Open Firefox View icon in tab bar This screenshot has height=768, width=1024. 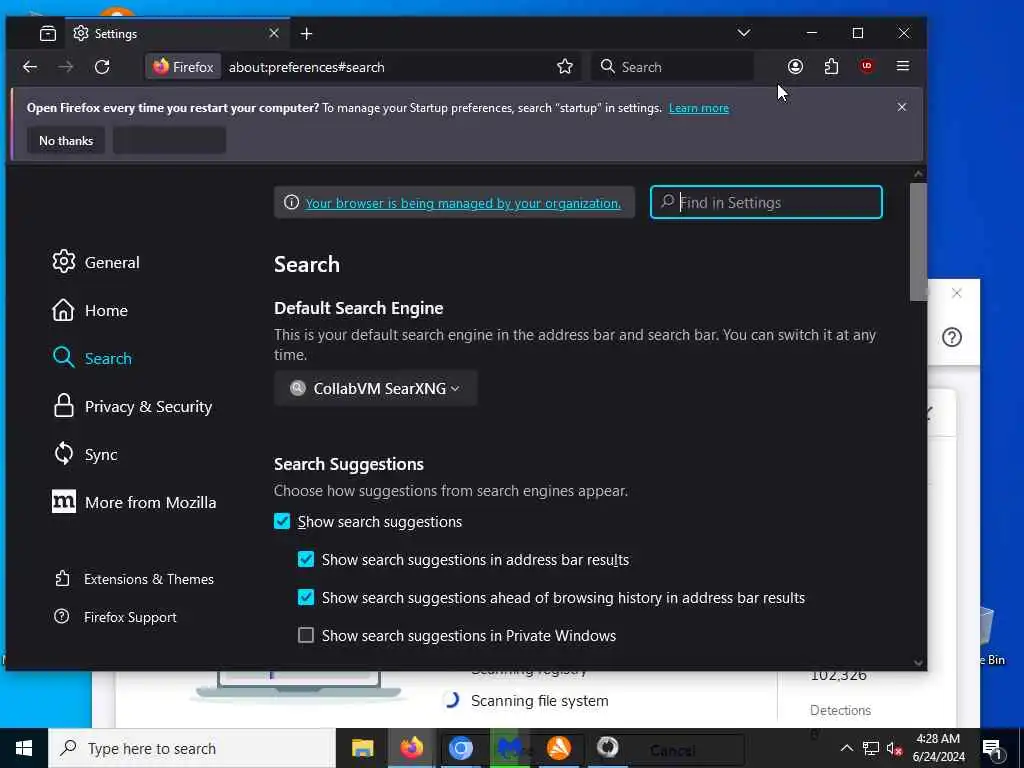point(48,33)
